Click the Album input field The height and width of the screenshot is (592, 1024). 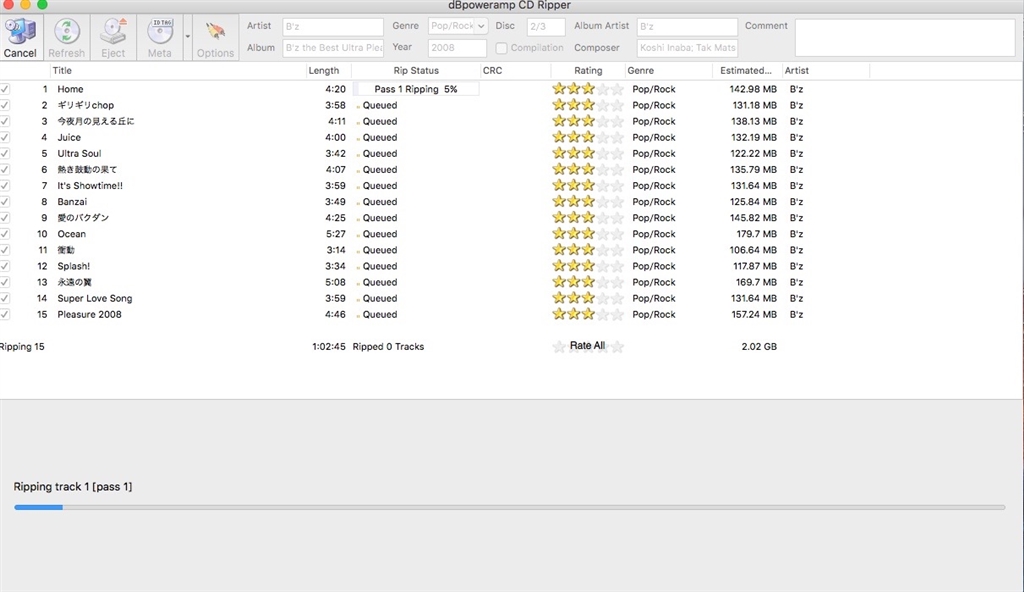pos(333,48)
